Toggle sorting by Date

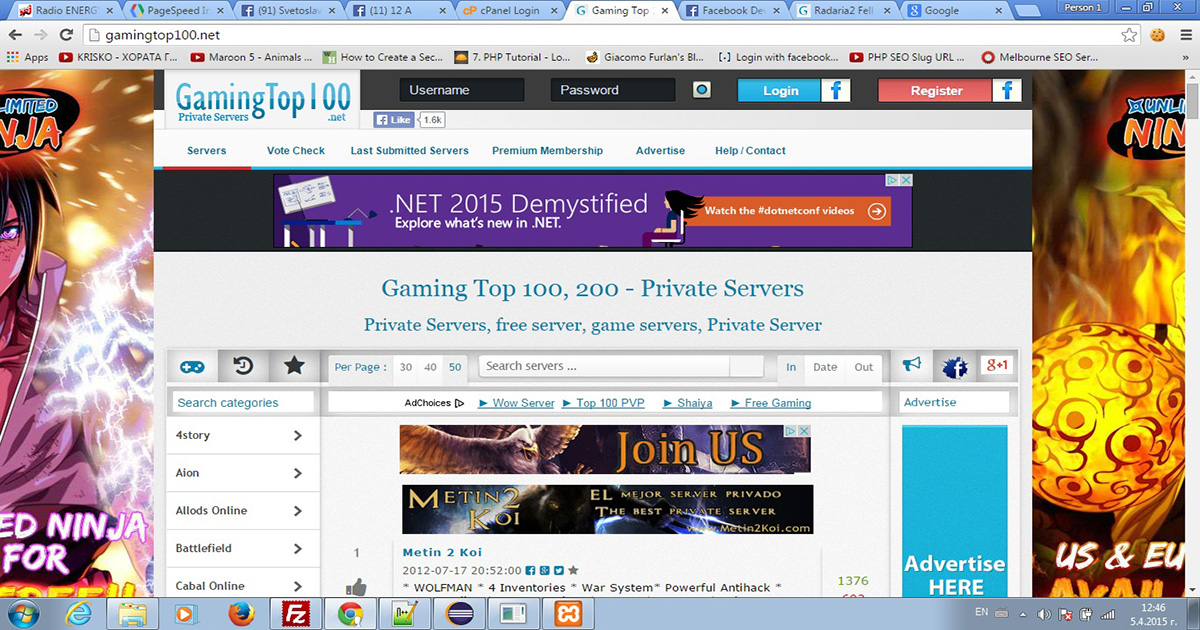point(825,368)
